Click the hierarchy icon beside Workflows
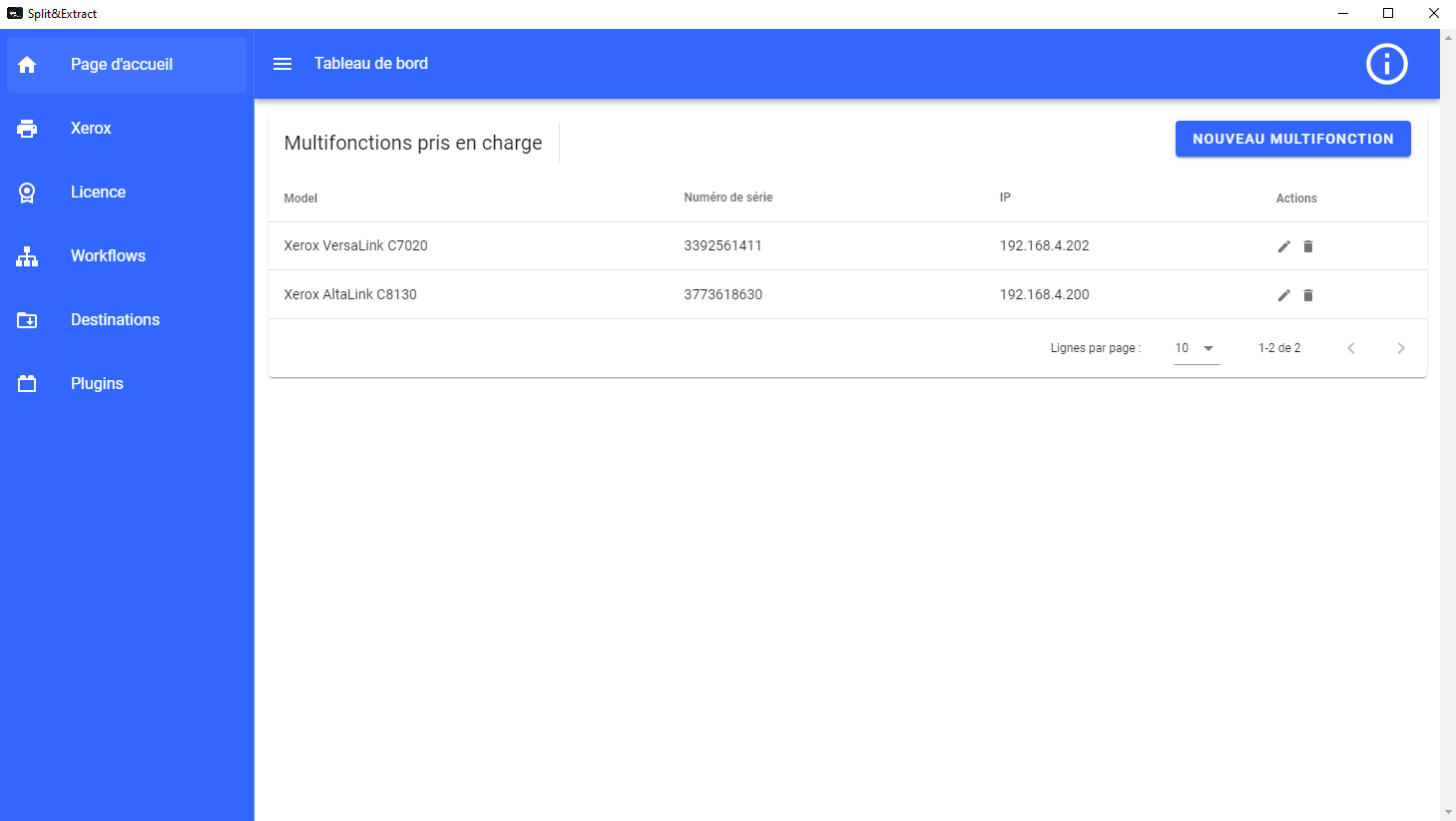The height and width of the screenshot is (821, 1456). click(27, 256)
